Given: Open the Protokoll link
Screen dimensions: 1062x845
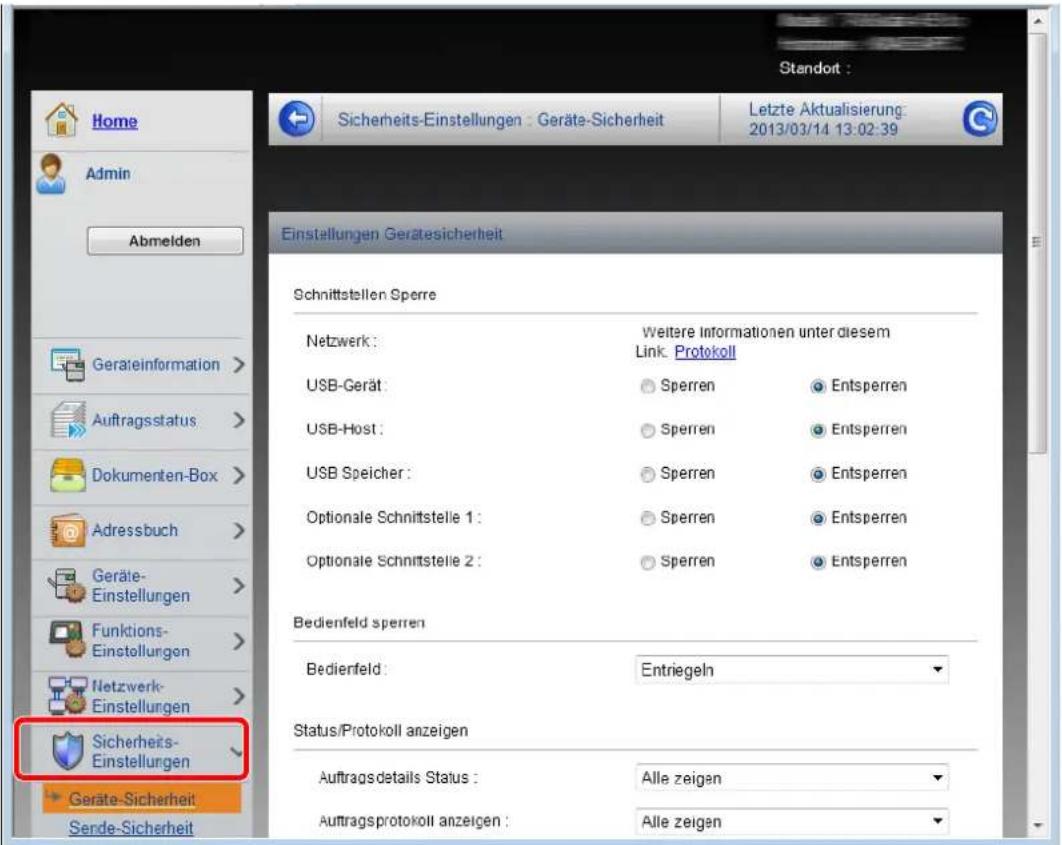Looking at the screenshot, I should coord(705,352).
